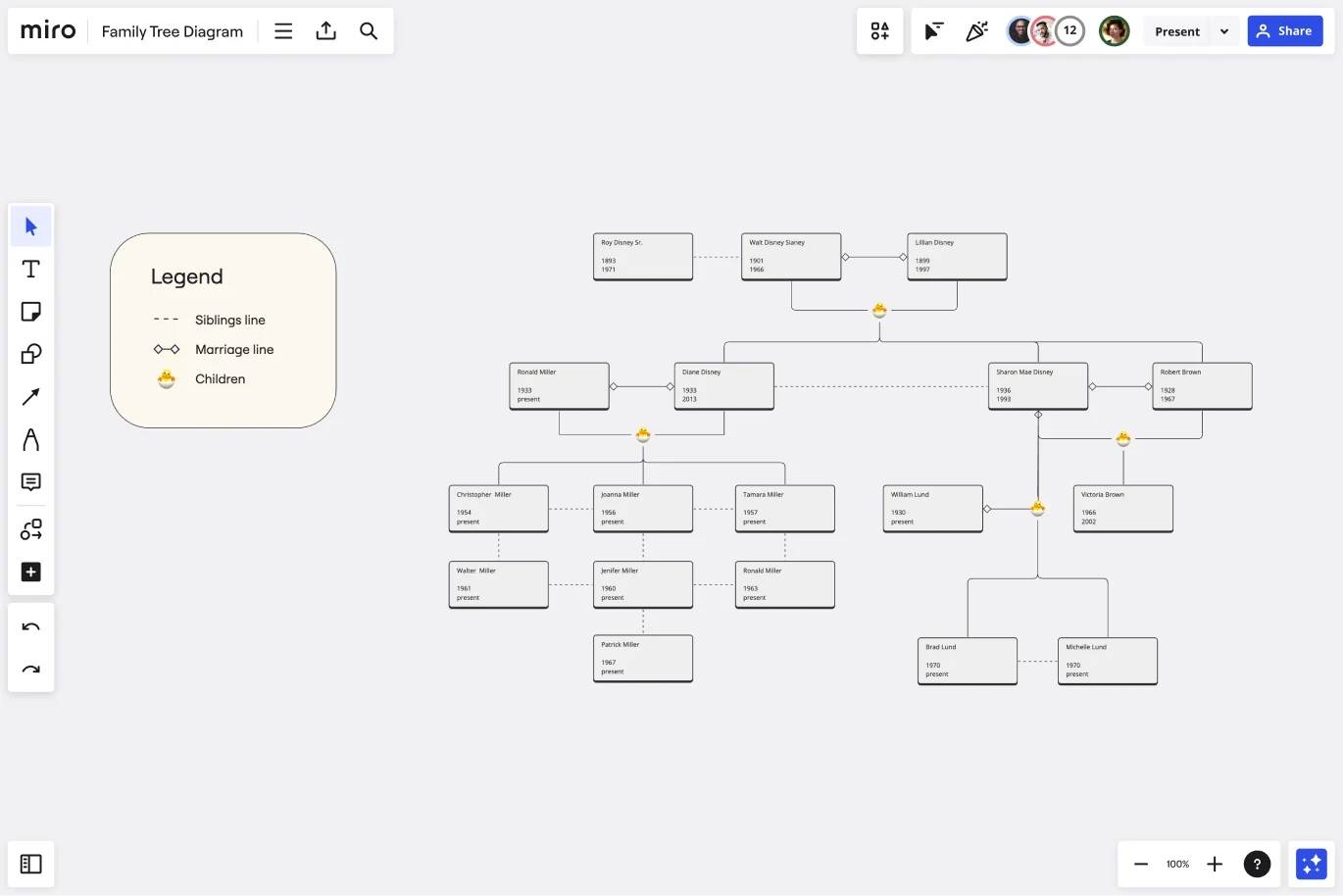Select the William Lund card
This screenshot has height=896, width=1343.
(x=933, y=509)
